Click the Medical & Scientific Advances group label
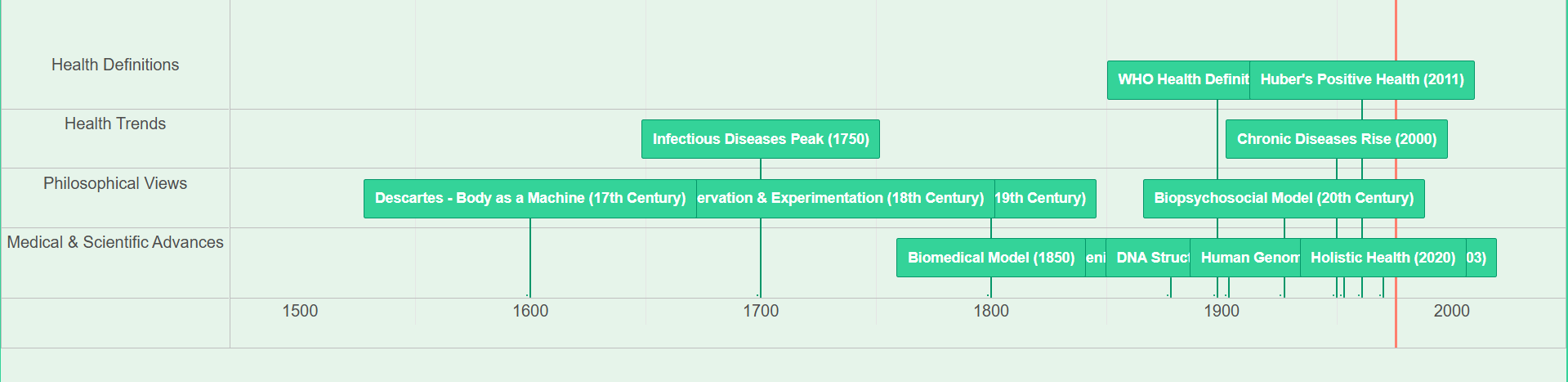The height and width of the screenshot is (382, 1568). (115, 242)
